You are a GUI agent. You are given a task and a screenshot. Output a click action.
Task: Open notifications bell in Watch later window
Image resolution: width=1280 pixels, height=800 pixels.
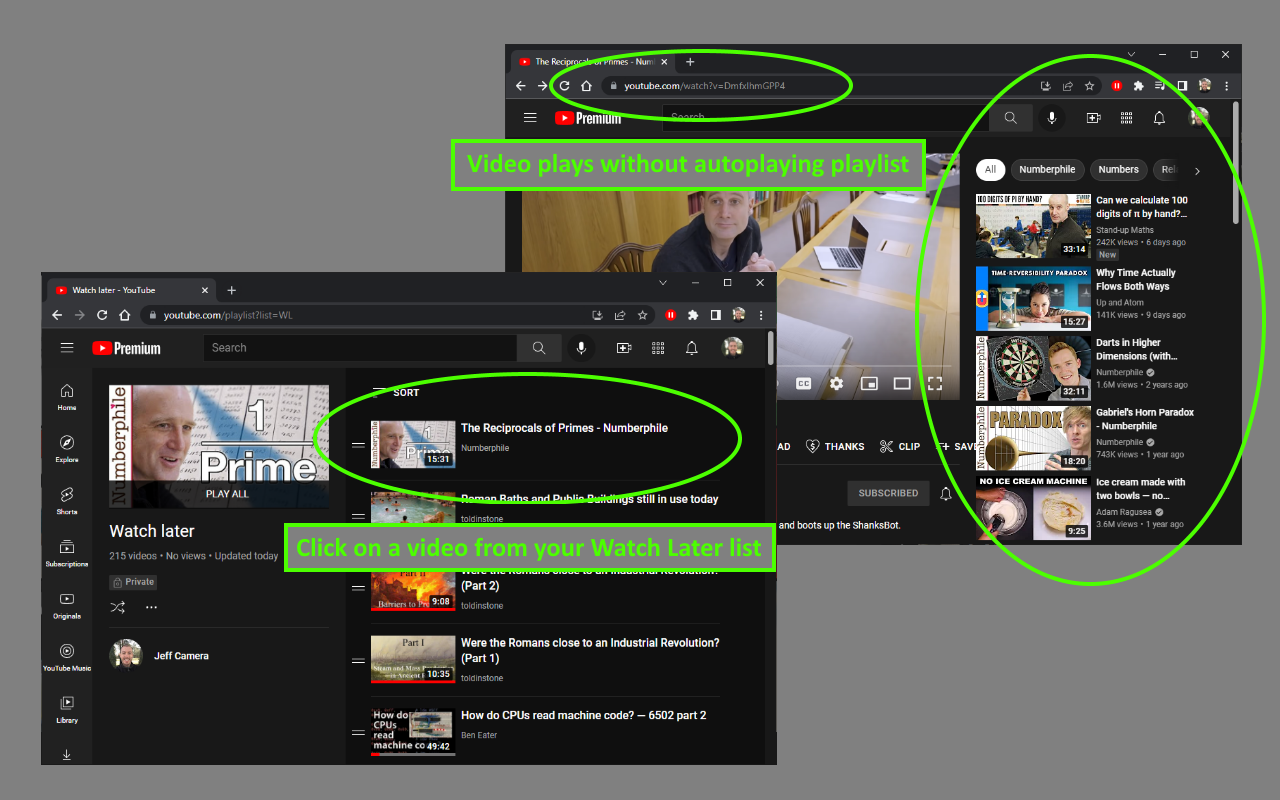pos(692,348)
